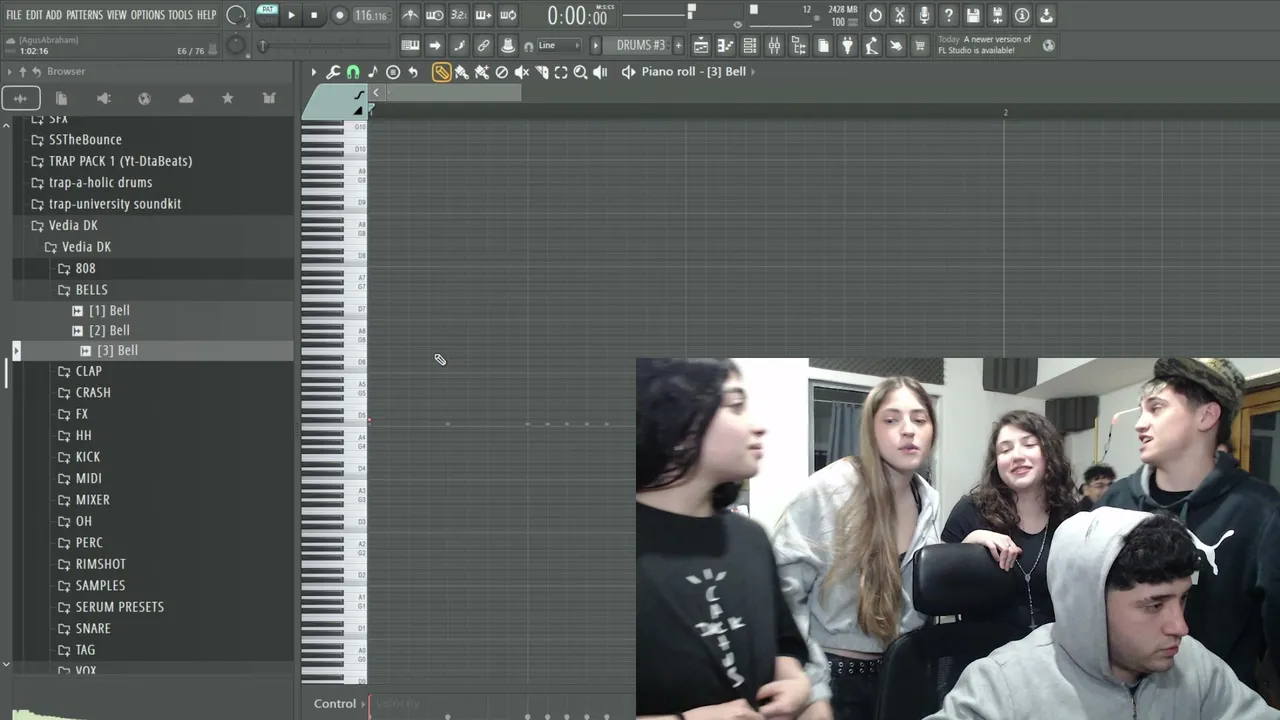The width and height of the screenshot is (1280, 720).
Task: Open the Mixer view
Action: pos(774,45)
